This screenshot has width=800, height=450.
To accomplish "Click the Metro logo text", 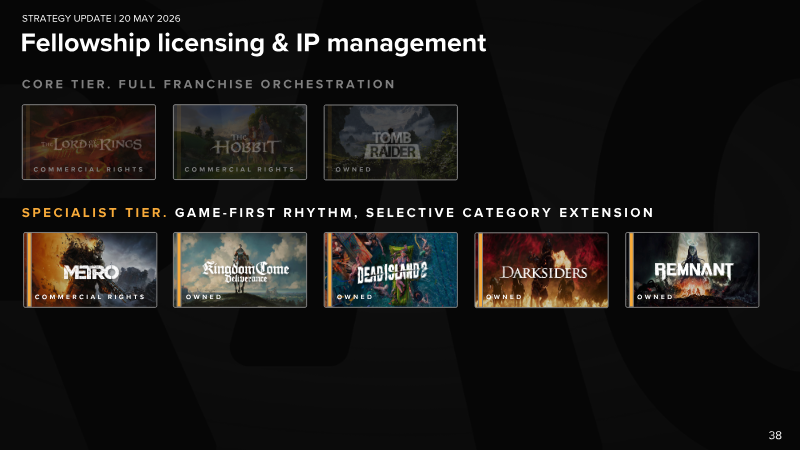I will (x=91, y=272).
